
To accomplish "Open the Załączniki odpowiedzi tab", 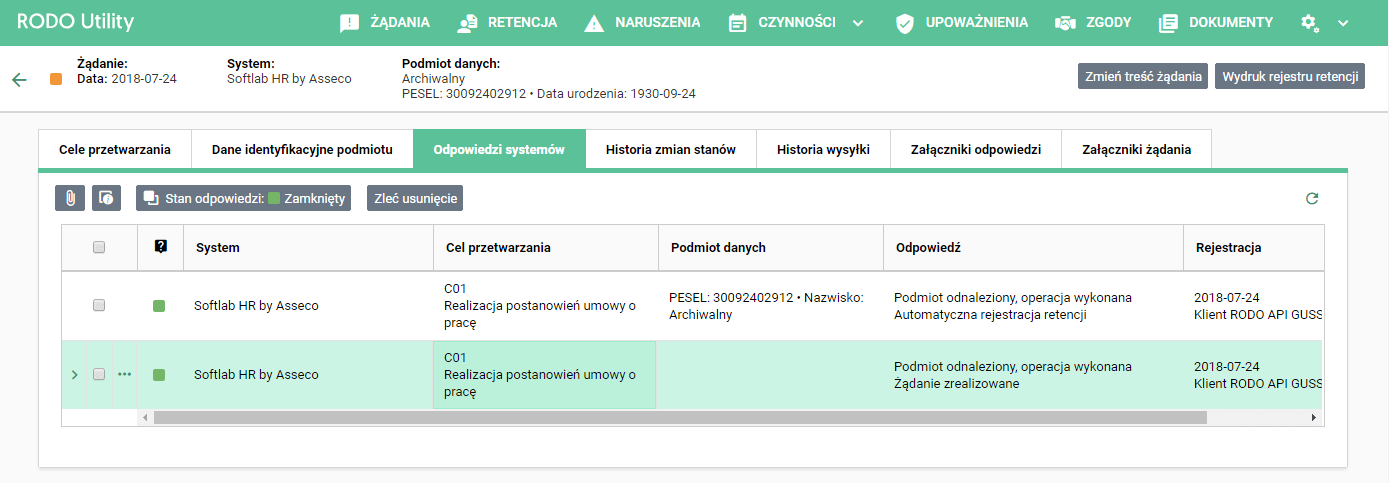I will click(x=976, y=150).
